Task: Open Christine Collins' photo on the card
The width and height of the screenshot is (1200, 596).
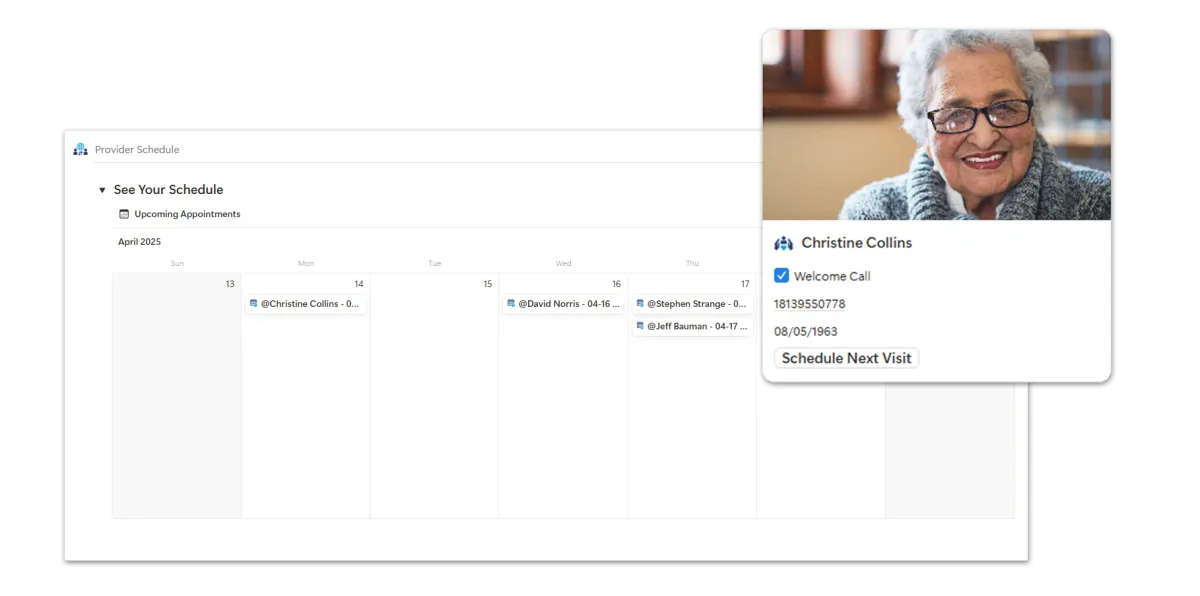Action: pos(936,125)
